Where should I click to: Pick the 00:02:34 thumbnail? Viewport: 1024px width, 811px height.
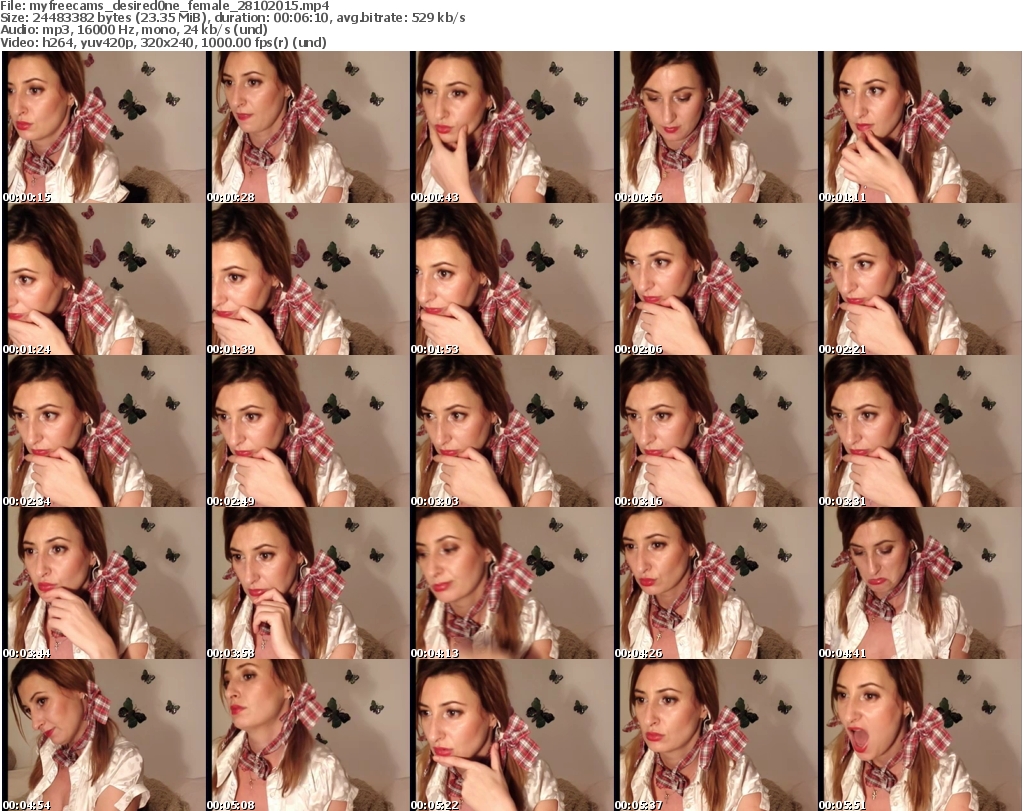click(x=103, y=431)
